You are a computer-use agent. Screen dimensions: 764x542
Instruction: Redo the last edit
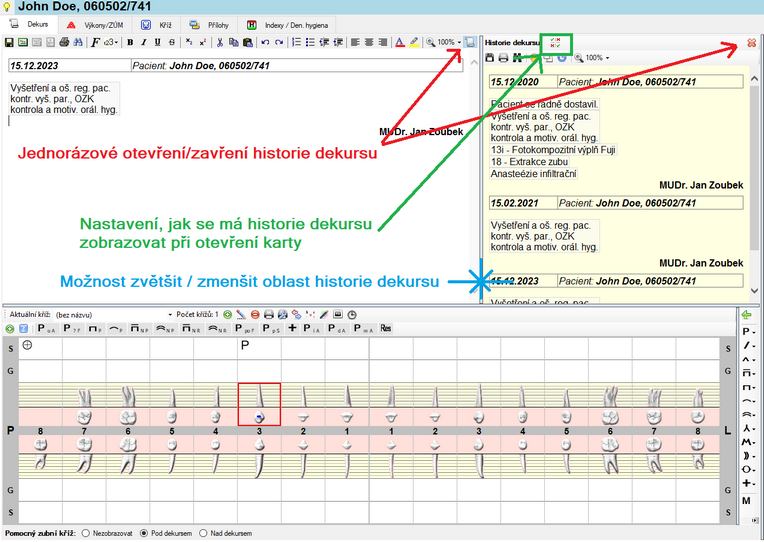tap(279, 42)
